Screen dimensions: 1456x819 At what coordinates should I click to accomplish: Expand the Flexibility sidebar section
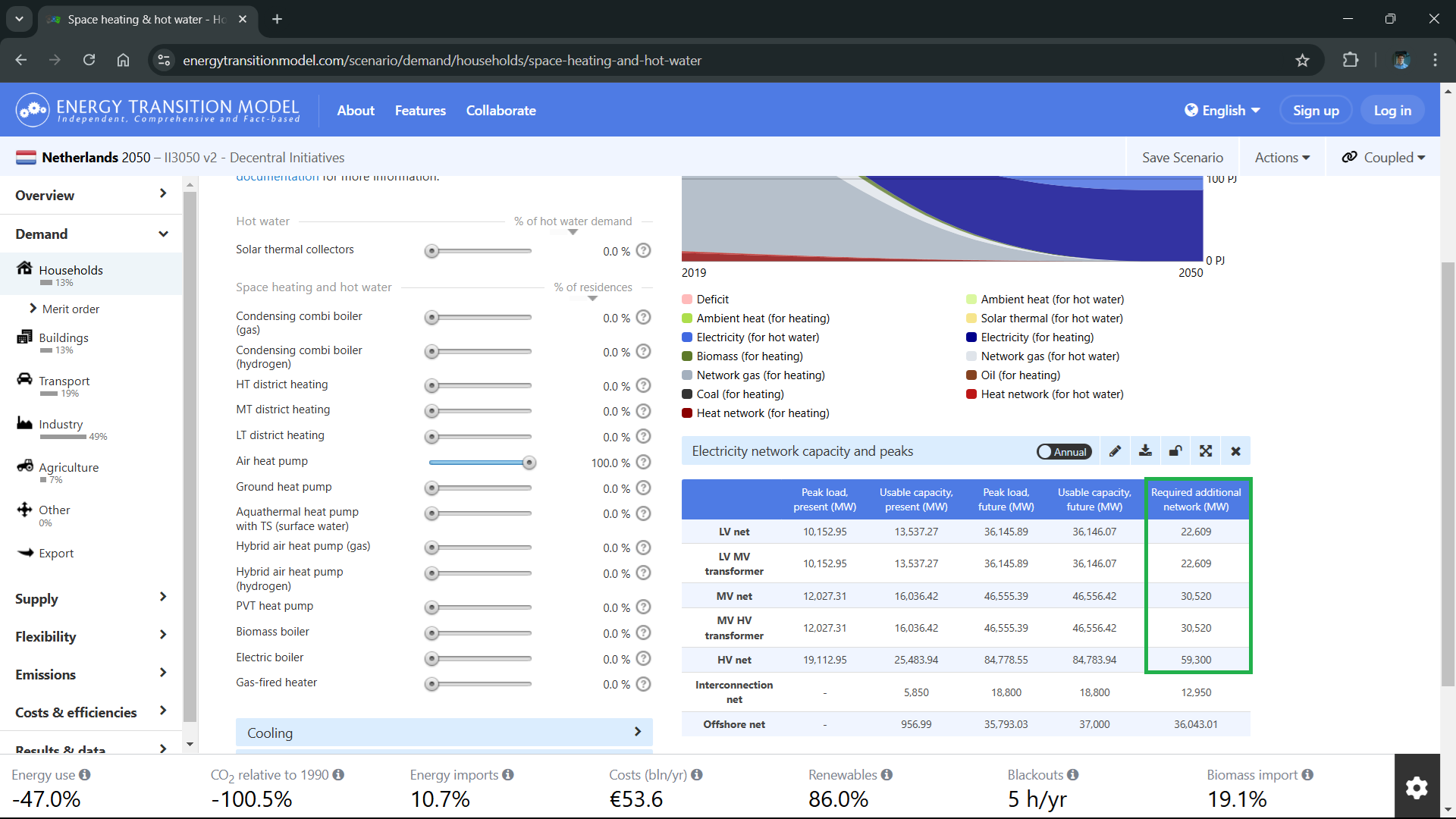tap(91, 636)
